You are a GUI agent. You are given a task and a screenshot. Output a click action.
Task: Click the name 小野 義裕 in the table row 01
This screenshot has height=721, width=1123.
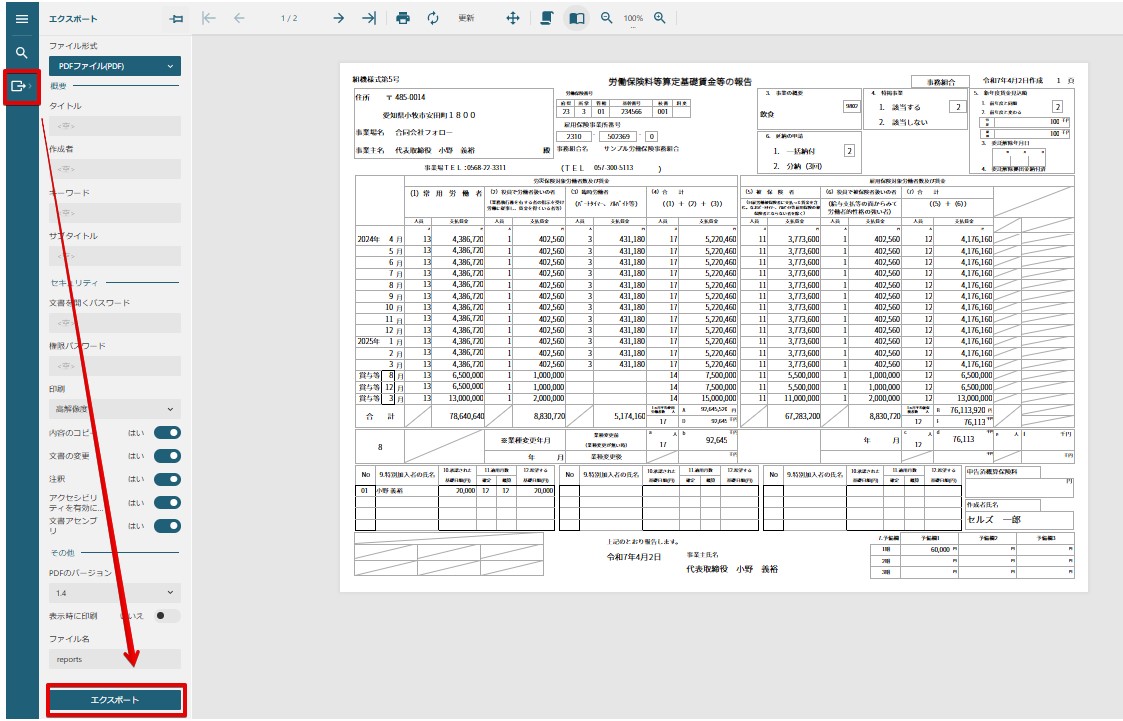pyautogui.click(x=390, y=491)
